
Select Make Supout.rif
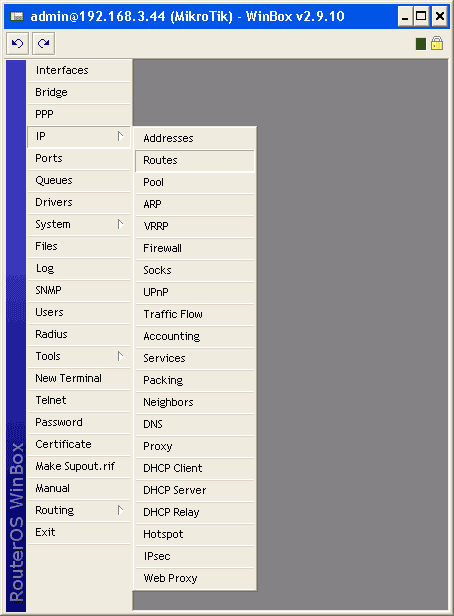point(79,466)
